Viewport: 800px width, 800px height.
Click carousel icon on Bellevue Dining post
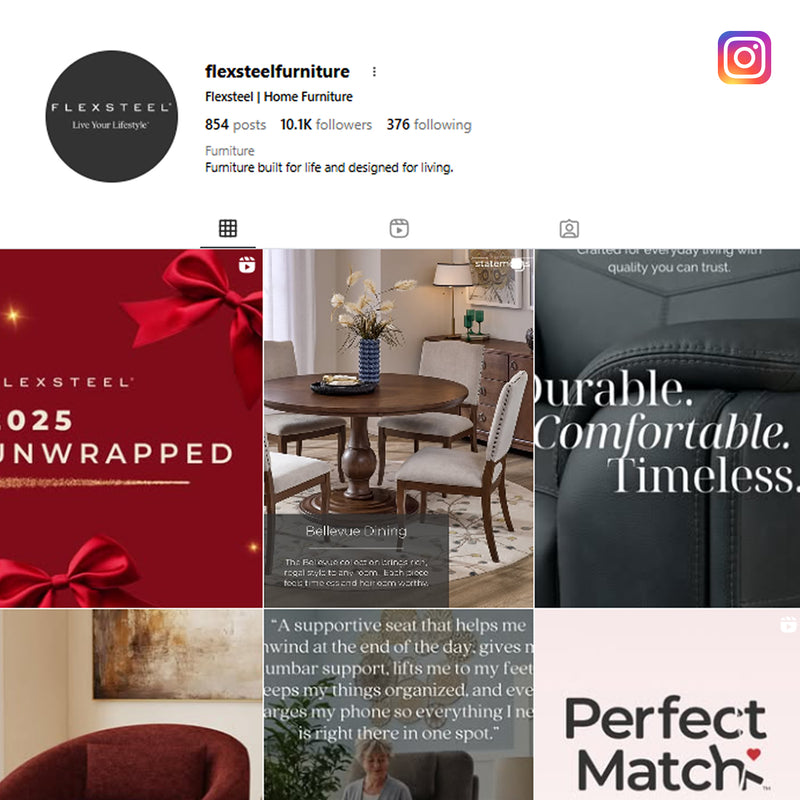pos(518,264)
